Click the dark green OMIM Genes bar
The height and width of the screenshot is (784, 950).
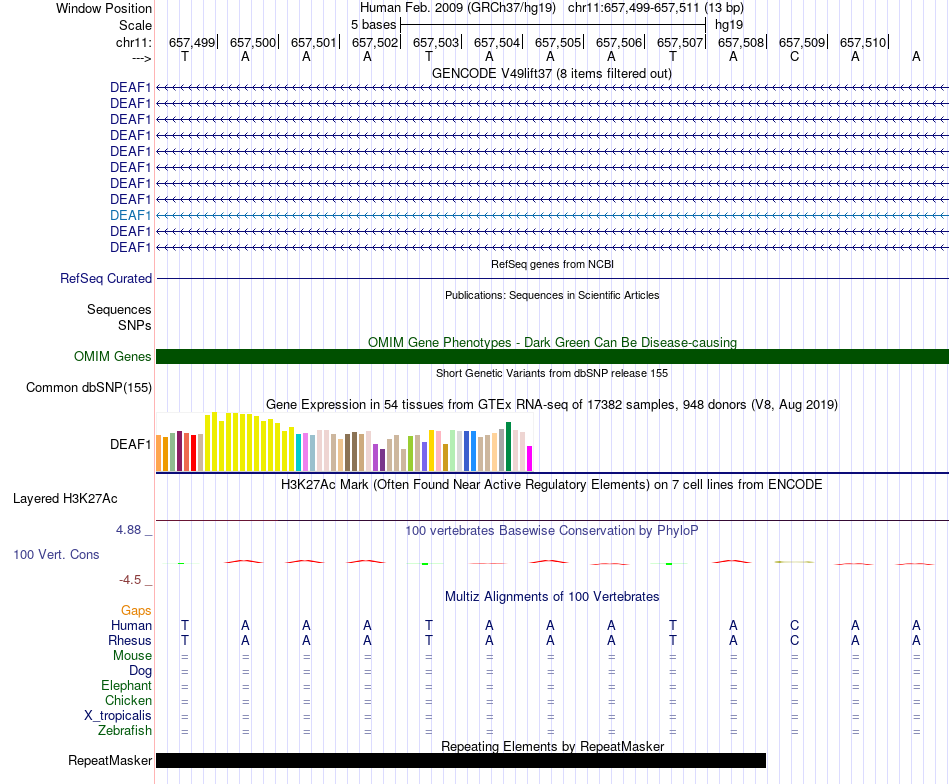[x=552, y=356]
